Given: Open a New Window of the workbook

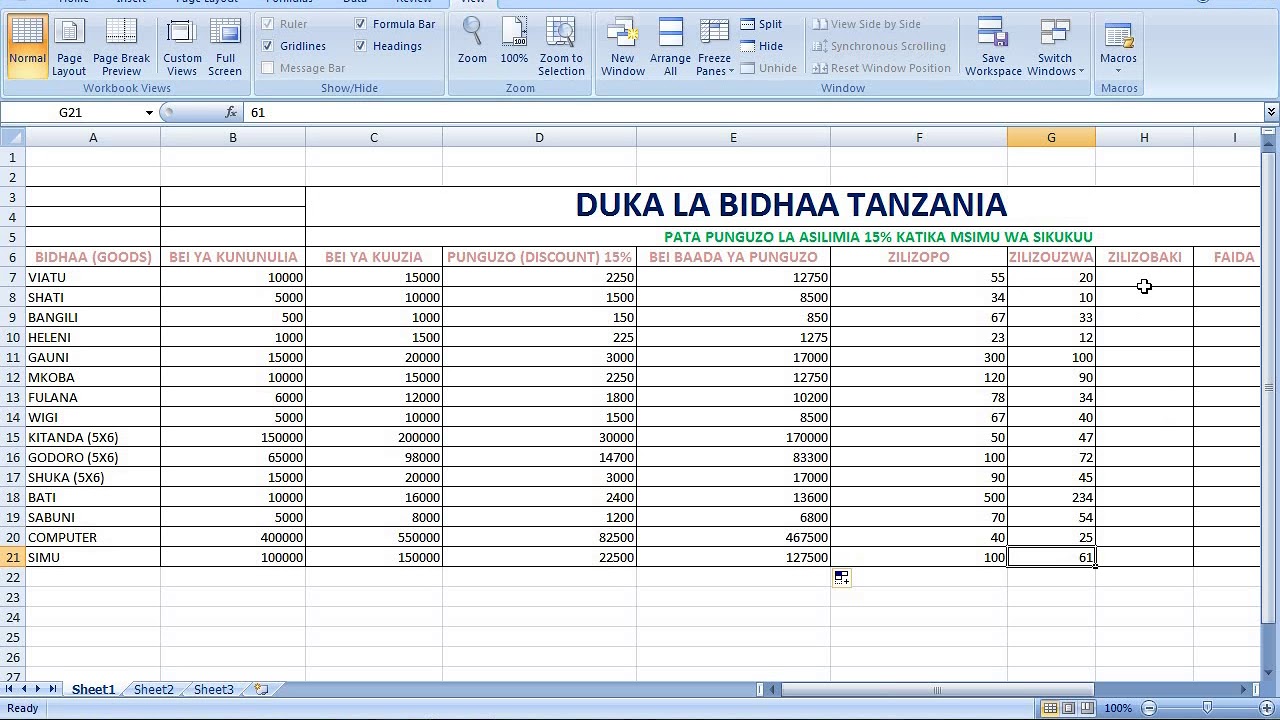Looking at the screenshot, I should (622, 45).
